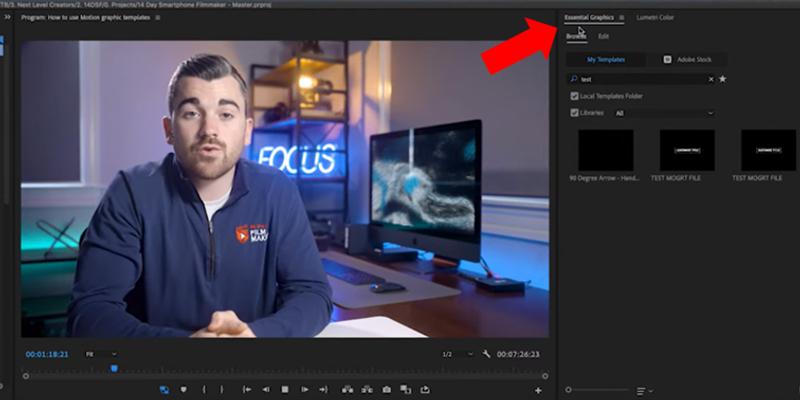Open Program monitor settings wrench icon
The height and width of the screenshot is (400, 800).
[x=486, y=354]
